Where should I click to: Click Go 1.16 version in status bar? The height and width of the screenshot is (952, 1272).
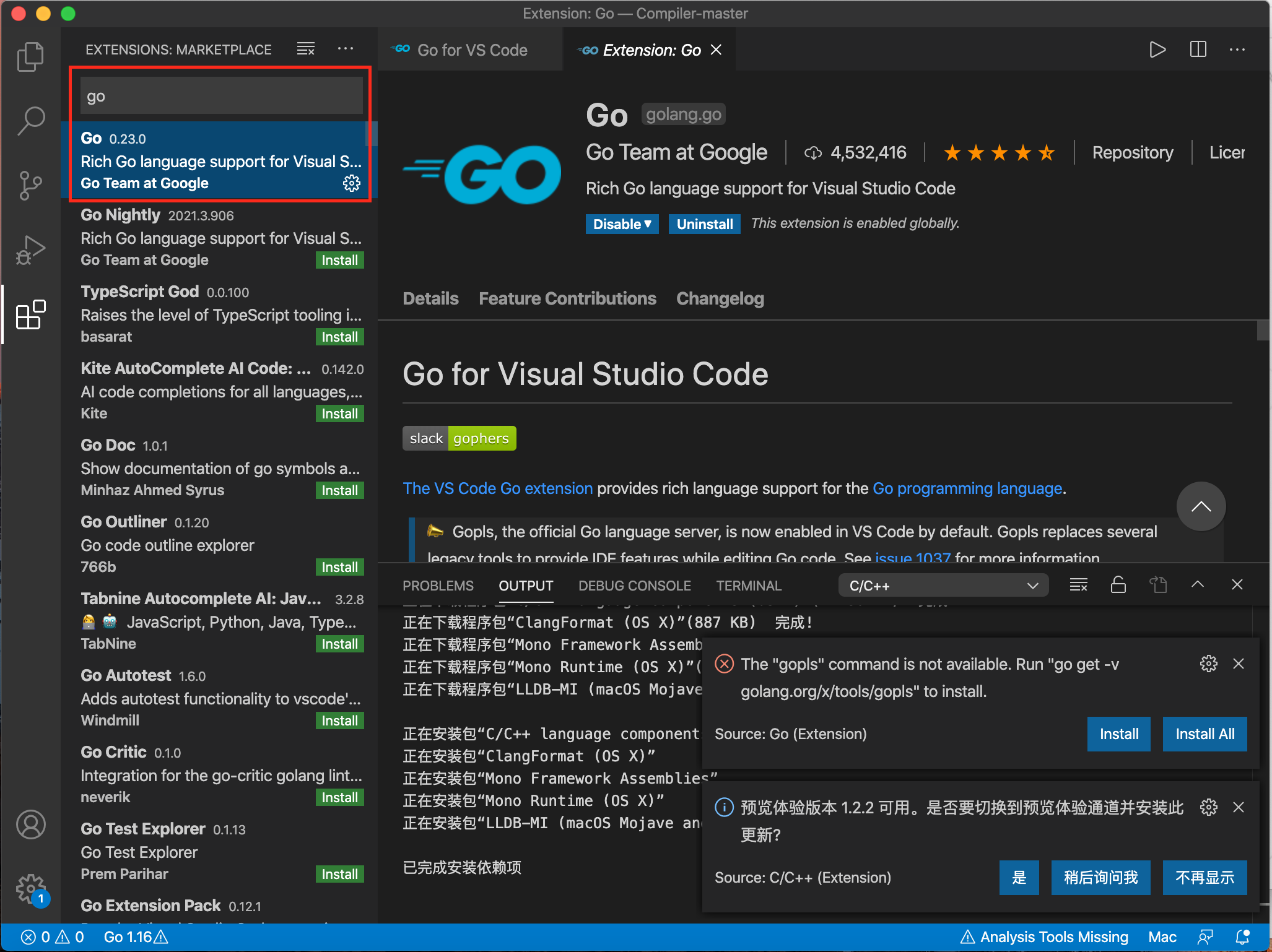pyautogui.click(x=136, y=937)
